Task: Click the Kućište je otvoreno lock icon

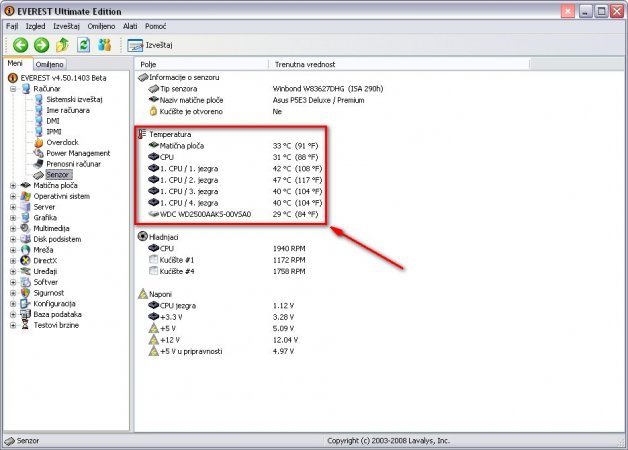Action: pyautogui.click(x=153, y=111)
